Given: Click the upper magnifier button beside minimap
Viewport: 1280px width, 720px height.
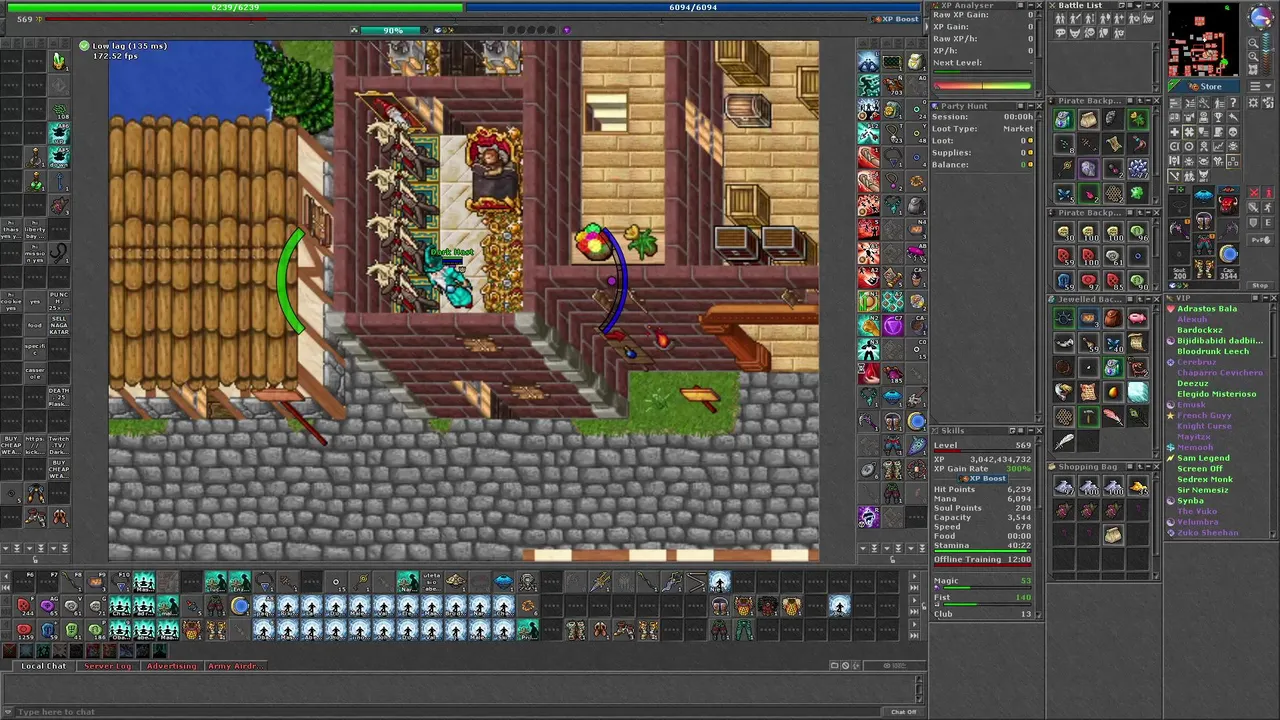Looking at the screenshot, I should [1253, 42].
